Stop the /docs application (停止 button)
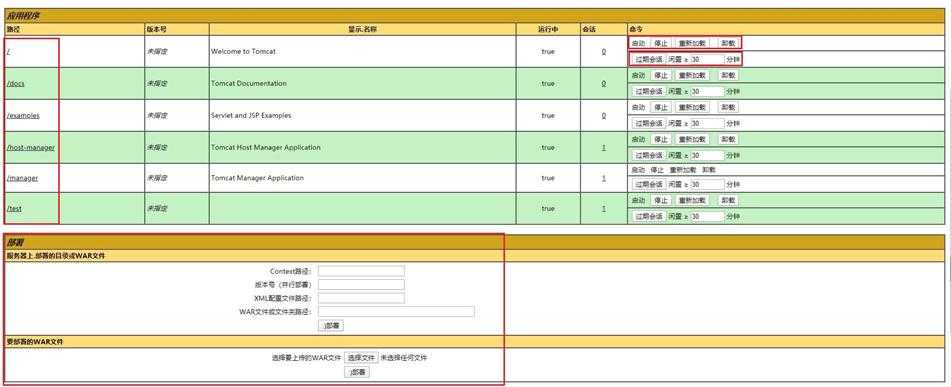The image size is (951, 387). click(660, 76)
